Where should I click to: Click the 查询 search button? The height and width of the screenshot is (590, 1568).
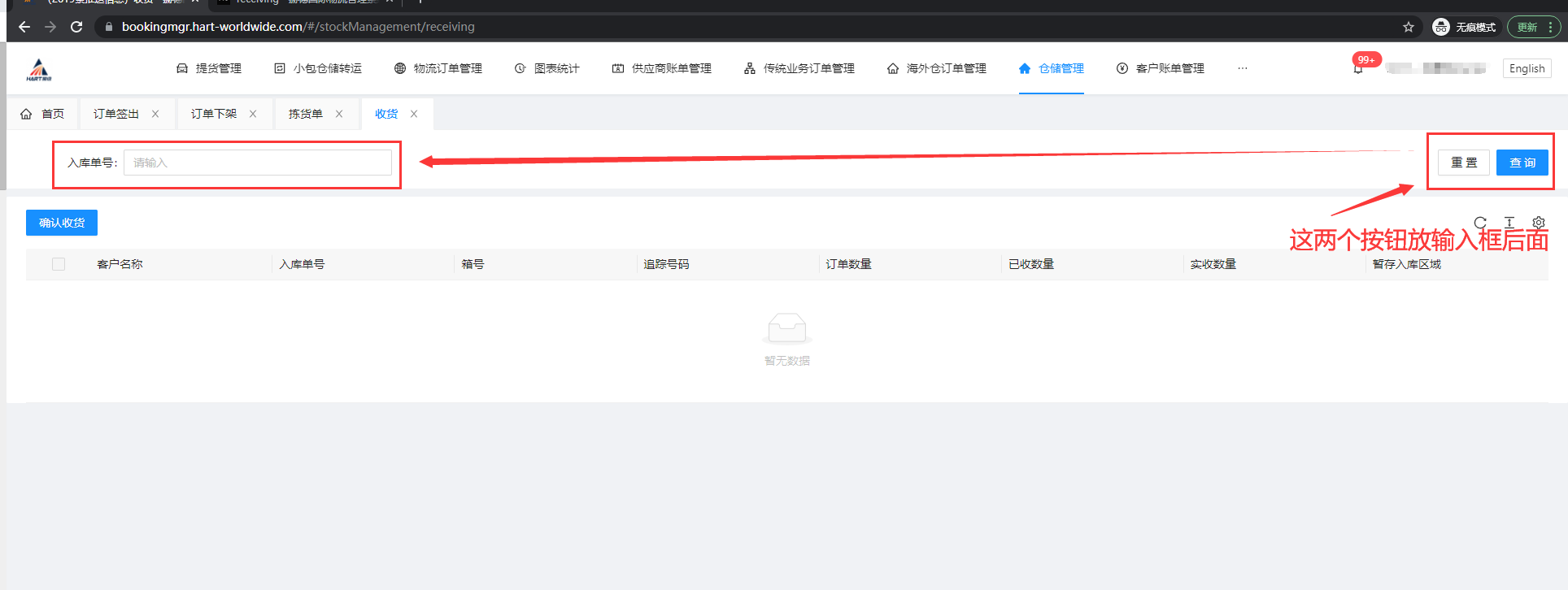(x=1522, y=163)
